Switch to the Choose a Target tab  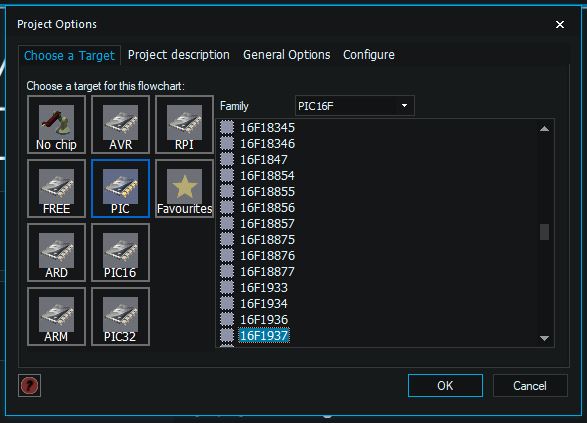pos(69,56)
